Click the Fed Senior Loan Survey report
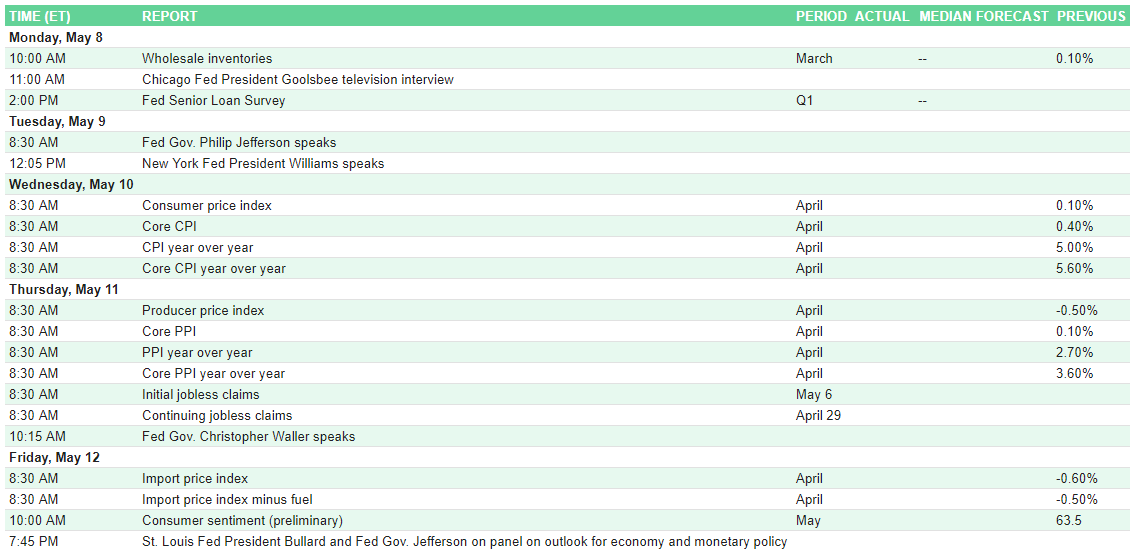1136x551 pixels. (x=214, y=101)
